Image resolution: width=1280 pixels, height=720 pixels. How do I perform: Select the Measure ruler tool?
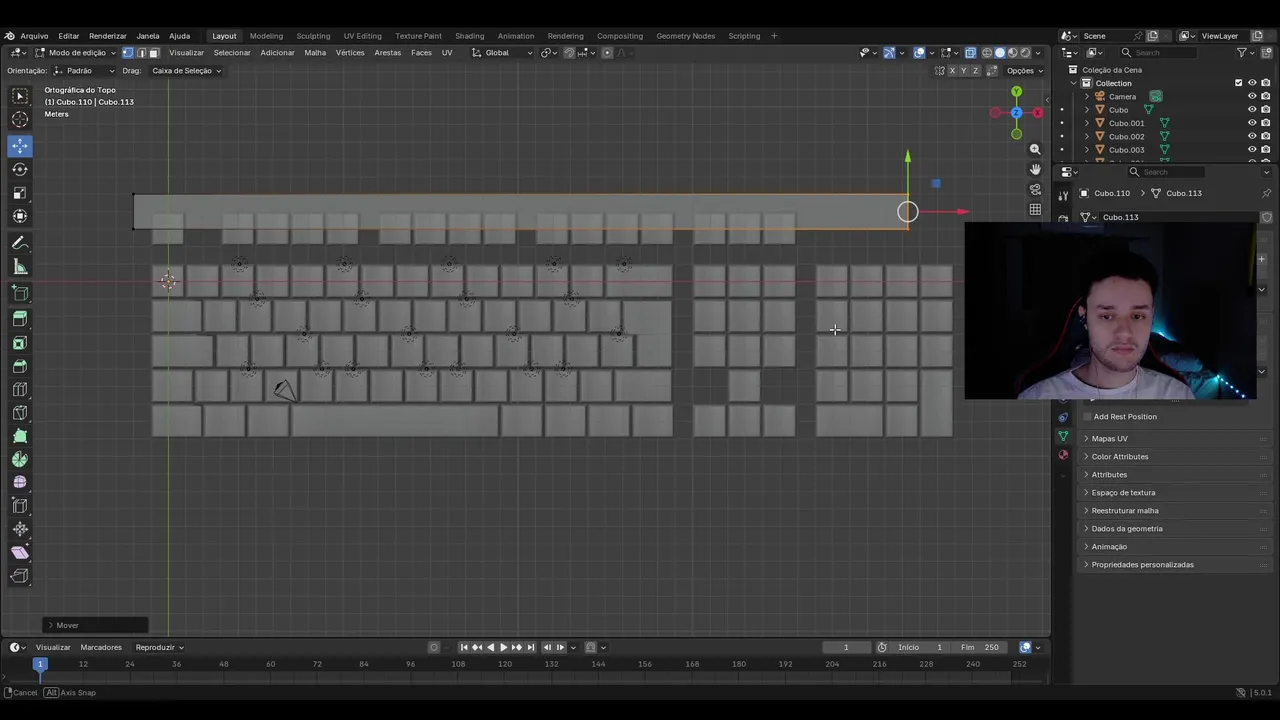coord(20,267)
